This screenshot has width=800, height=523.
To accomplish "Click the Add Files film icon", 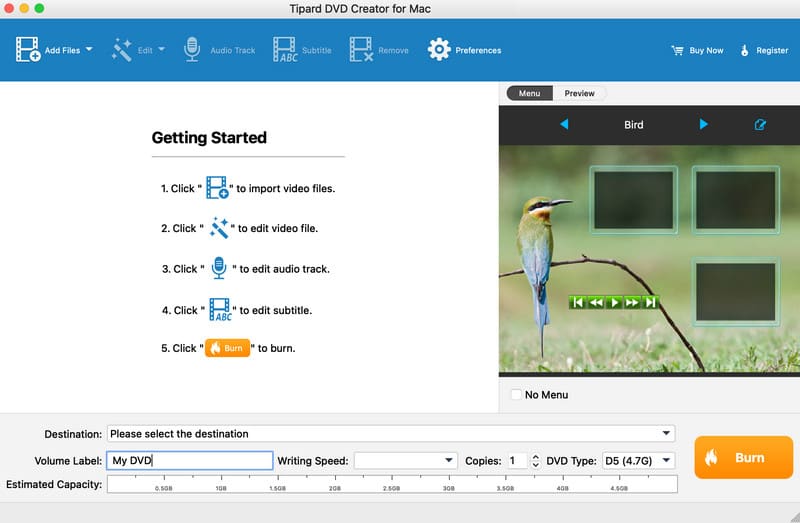I will click(x=28, y=49).
